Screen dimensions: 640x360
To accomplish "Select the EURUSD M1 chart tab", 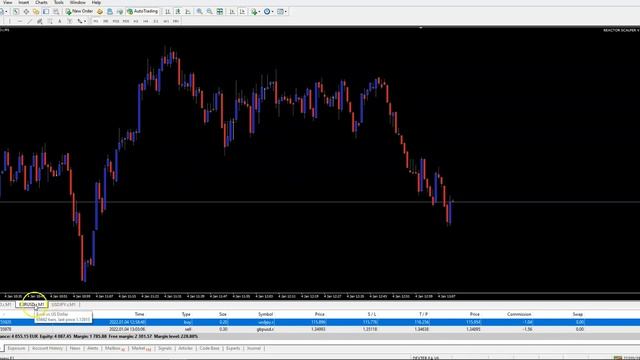I will pos(32,304).
